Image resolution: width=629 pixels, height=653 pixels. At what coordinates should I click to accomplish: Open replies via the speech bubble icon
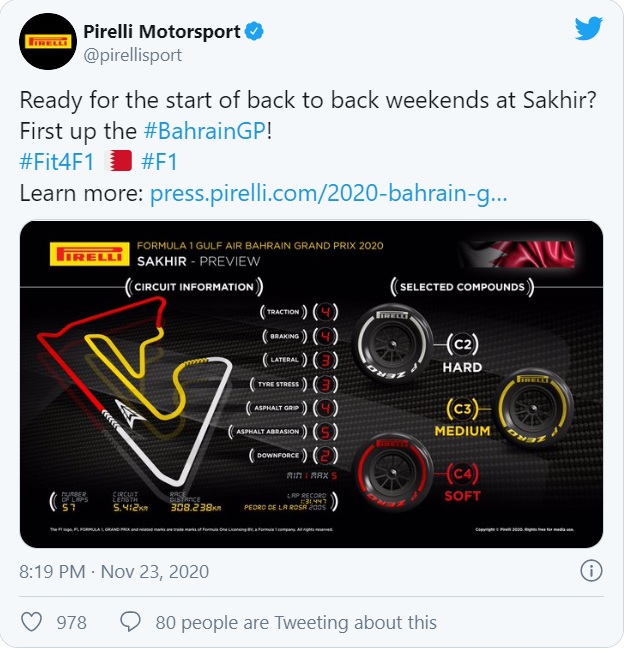[130, 622]
